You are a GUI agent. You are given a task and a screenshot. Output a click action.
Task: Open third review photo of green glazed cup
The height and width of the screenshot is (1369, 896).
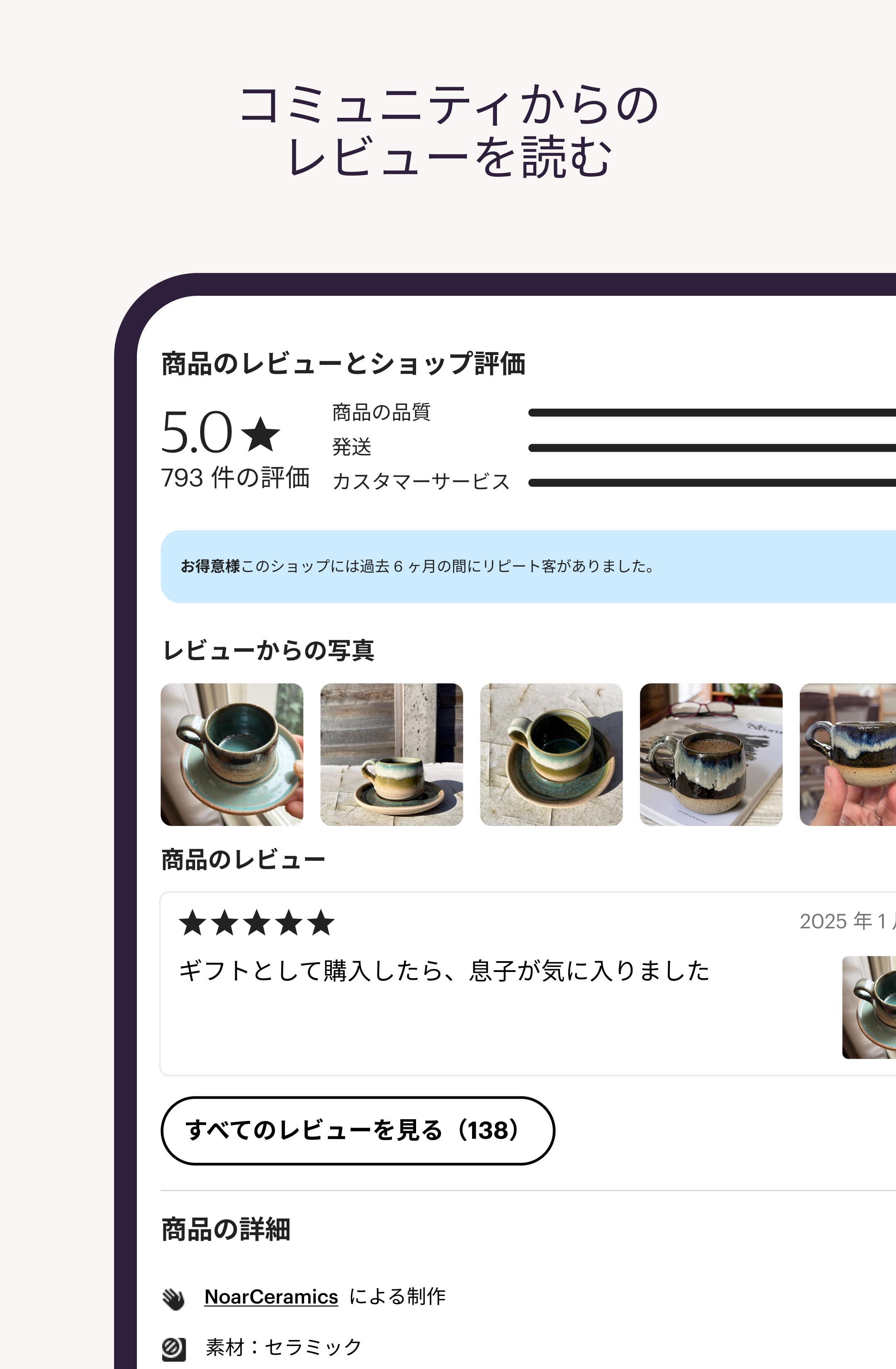[x=552, y=754]
